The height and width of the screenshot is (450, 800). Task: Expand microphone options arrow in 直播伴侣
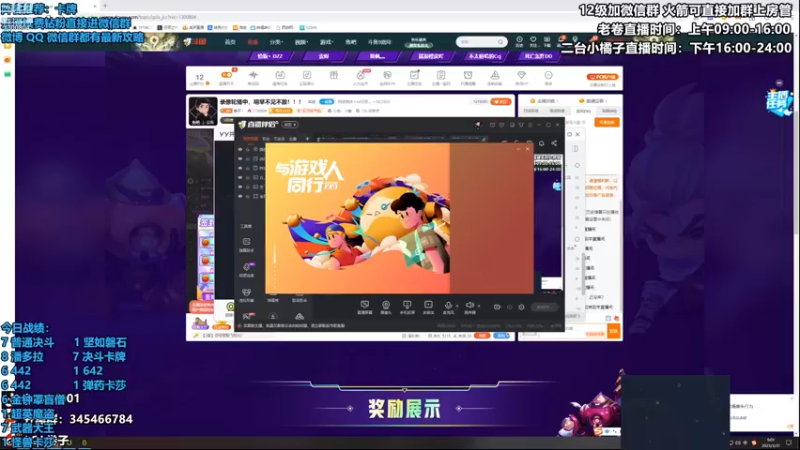(457, 306)
